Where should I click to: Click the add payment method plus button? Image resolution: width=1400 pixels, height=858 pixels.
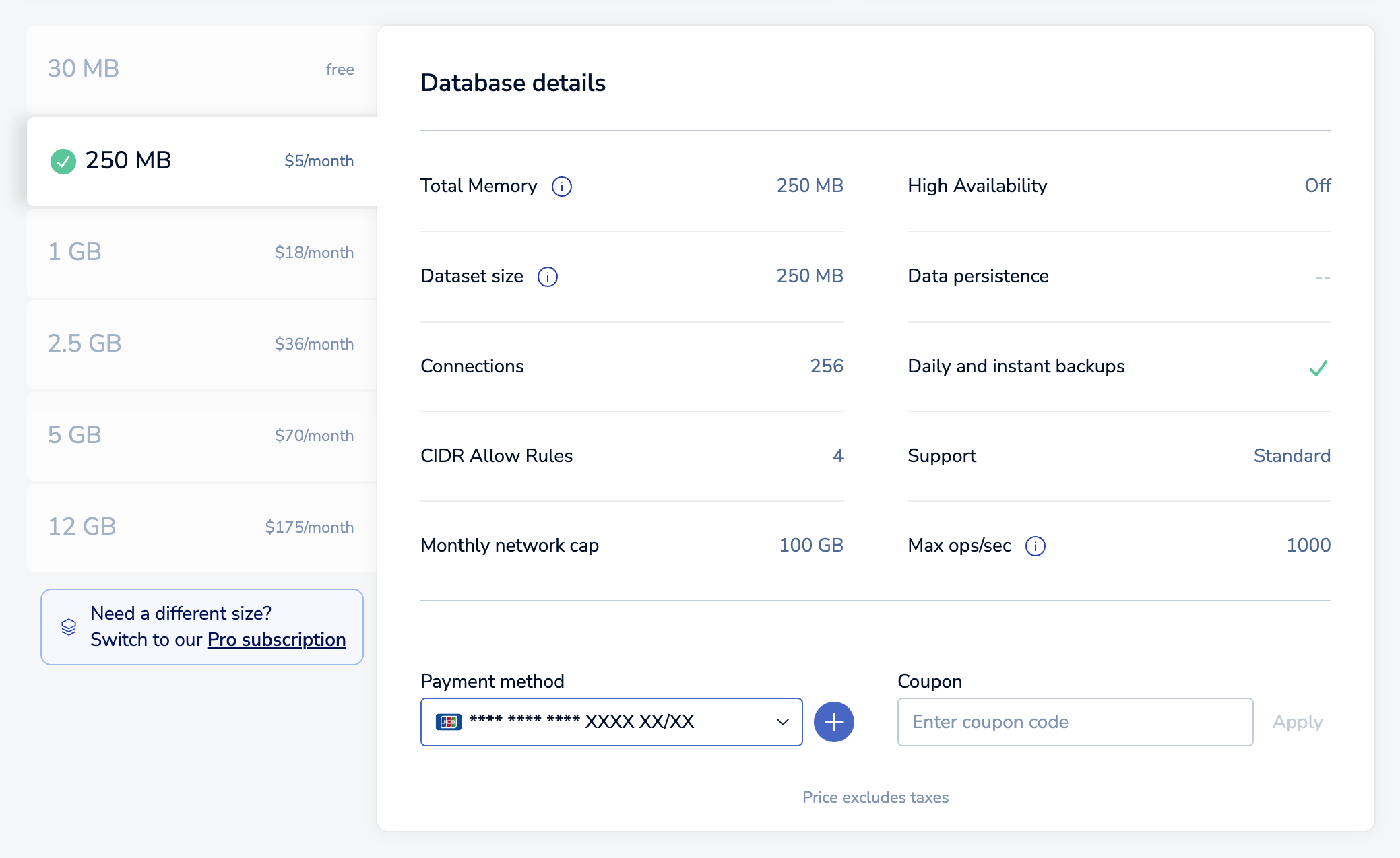point(833,722)
